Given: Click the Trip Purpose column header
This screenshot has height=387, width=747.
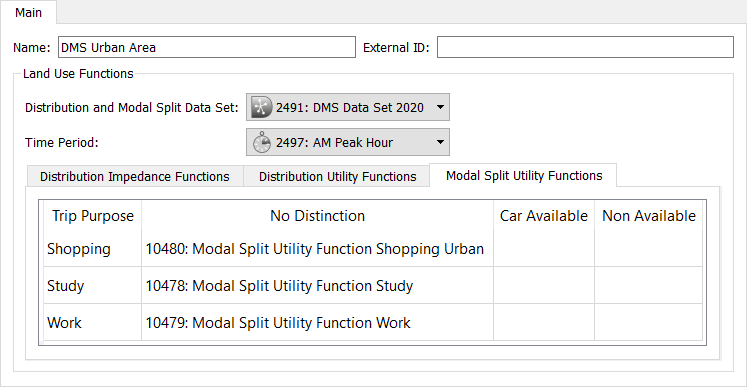Looking at the screenshot, I should pyautogui.click(x=93, y=216).
